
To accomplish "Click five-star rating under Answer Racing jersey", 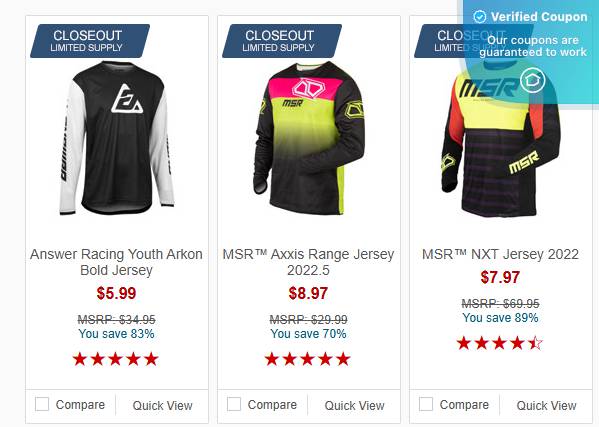I will (x=116, y=359).
